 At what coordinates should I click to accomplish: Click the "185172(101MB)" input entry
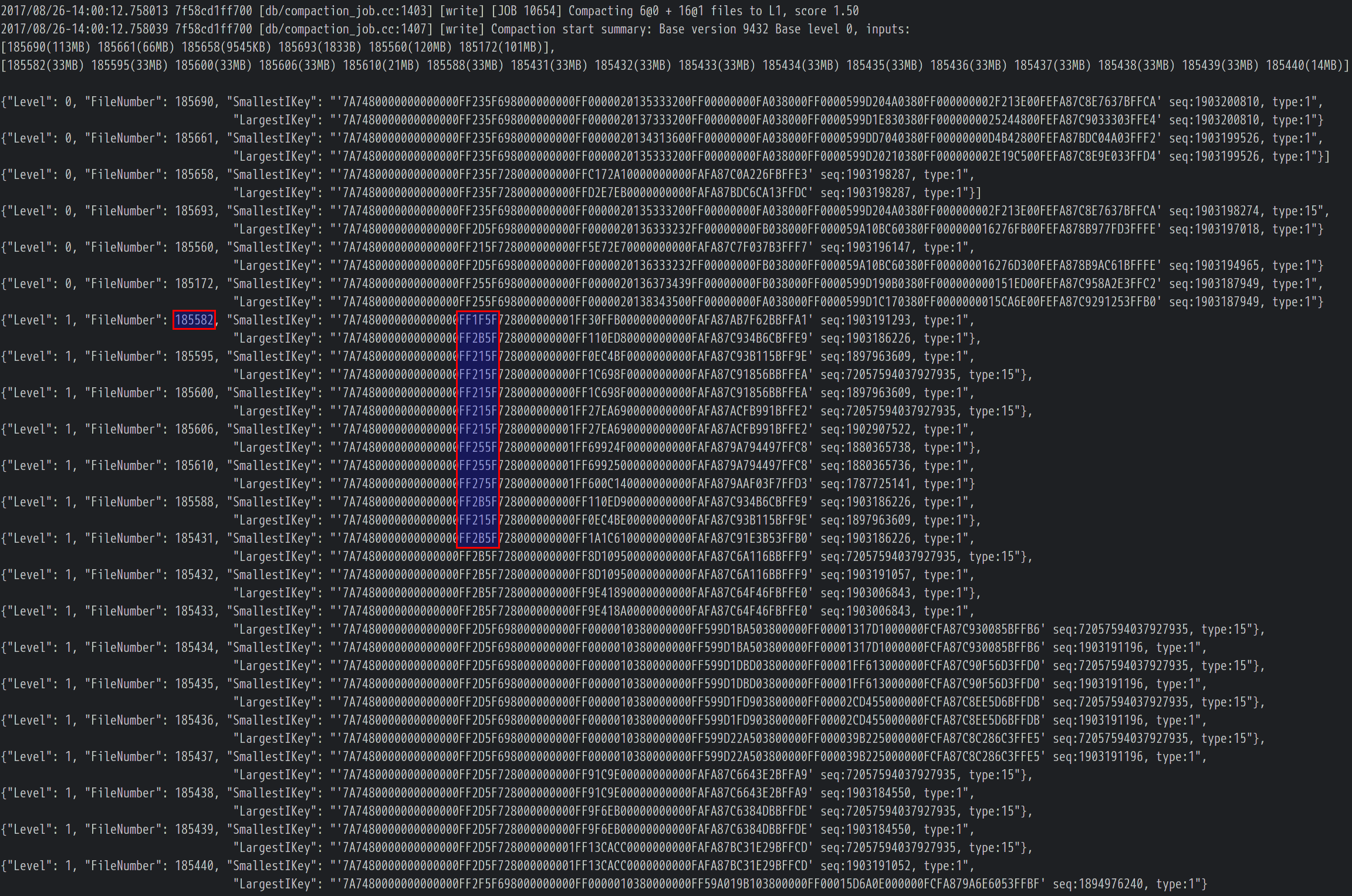pyautogui.click(x=501, y=48)
